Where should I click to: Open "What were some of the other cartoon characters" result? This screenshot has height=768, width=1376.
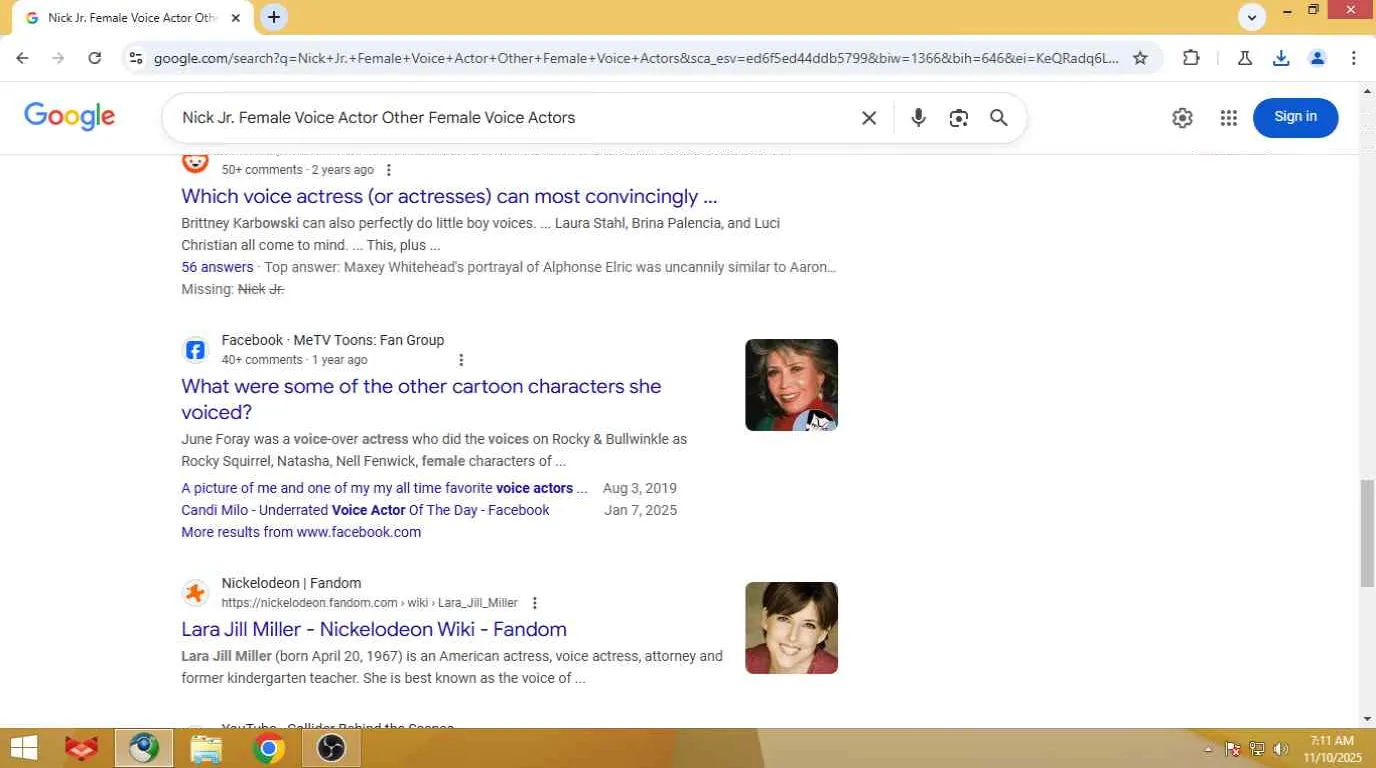coord(421,399)
